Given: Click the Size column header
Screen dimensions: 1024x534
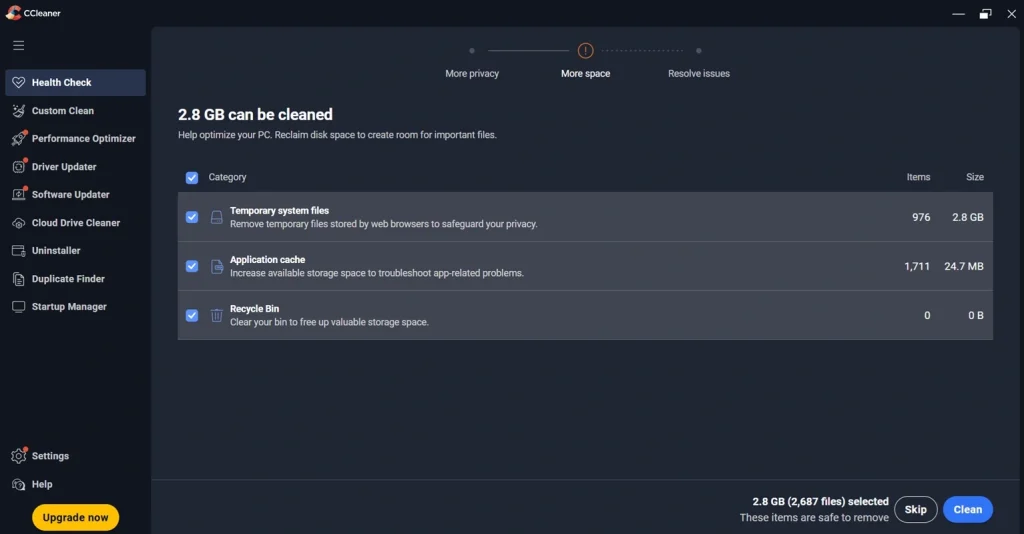Looking at the screenshot, I should (x=974, y=177).
